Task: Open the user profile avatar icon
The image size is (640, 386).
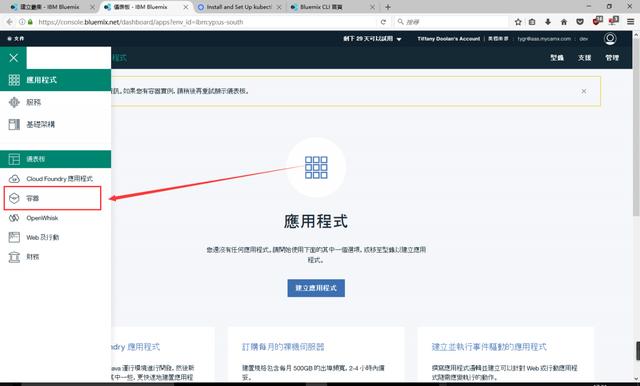Action: point(610,39)
